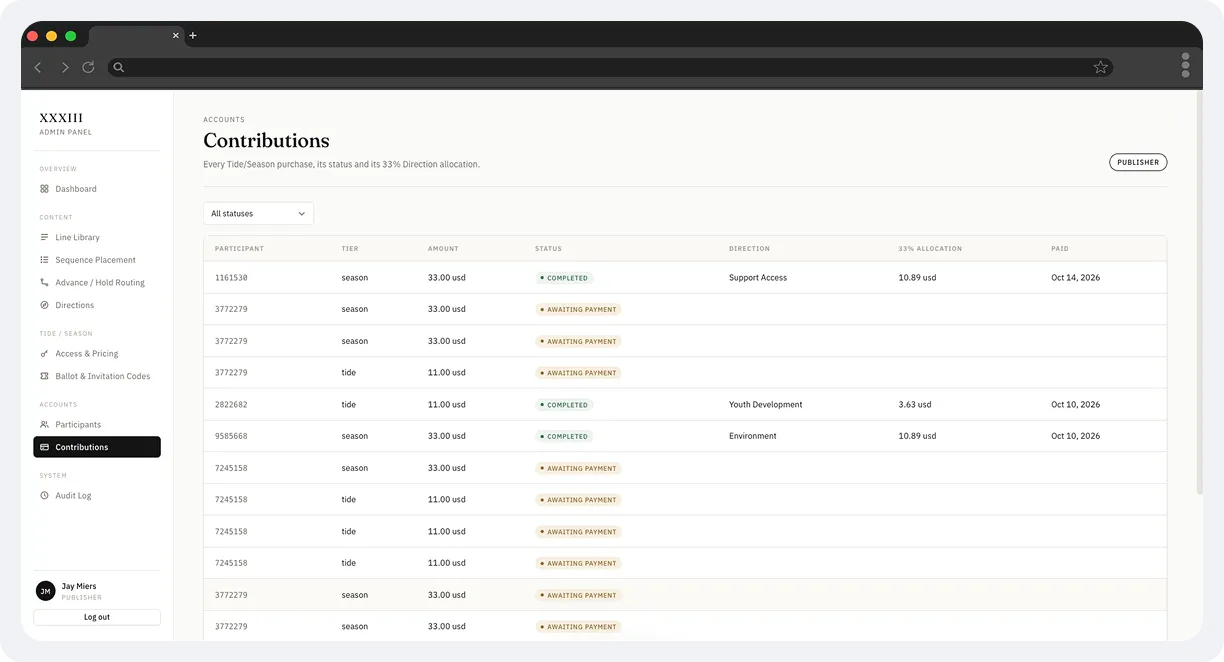This screenshot has height=662, width=1224.
Task: Bookmark the page with the star icon
Action: pos(1101,67)
